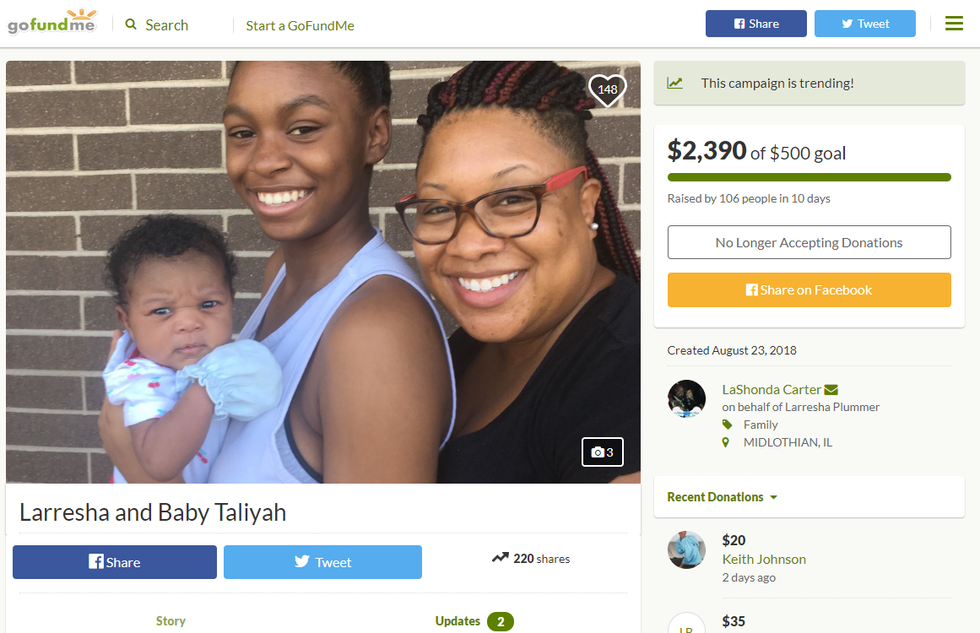Switch to the Updates tab

pos(474,621)
